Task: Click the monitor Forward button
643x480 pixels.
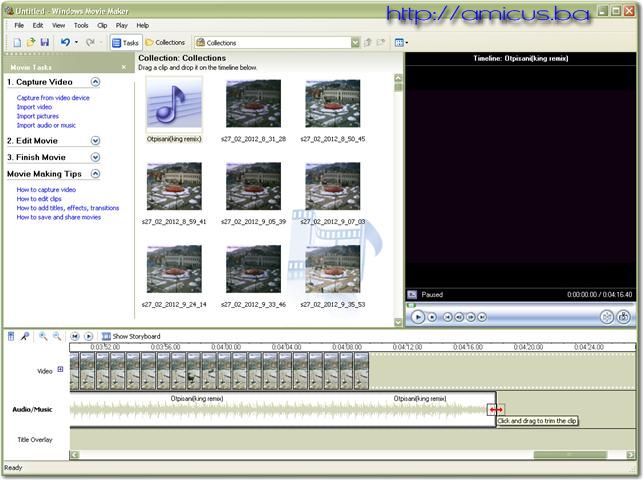Action: [482, 317]
